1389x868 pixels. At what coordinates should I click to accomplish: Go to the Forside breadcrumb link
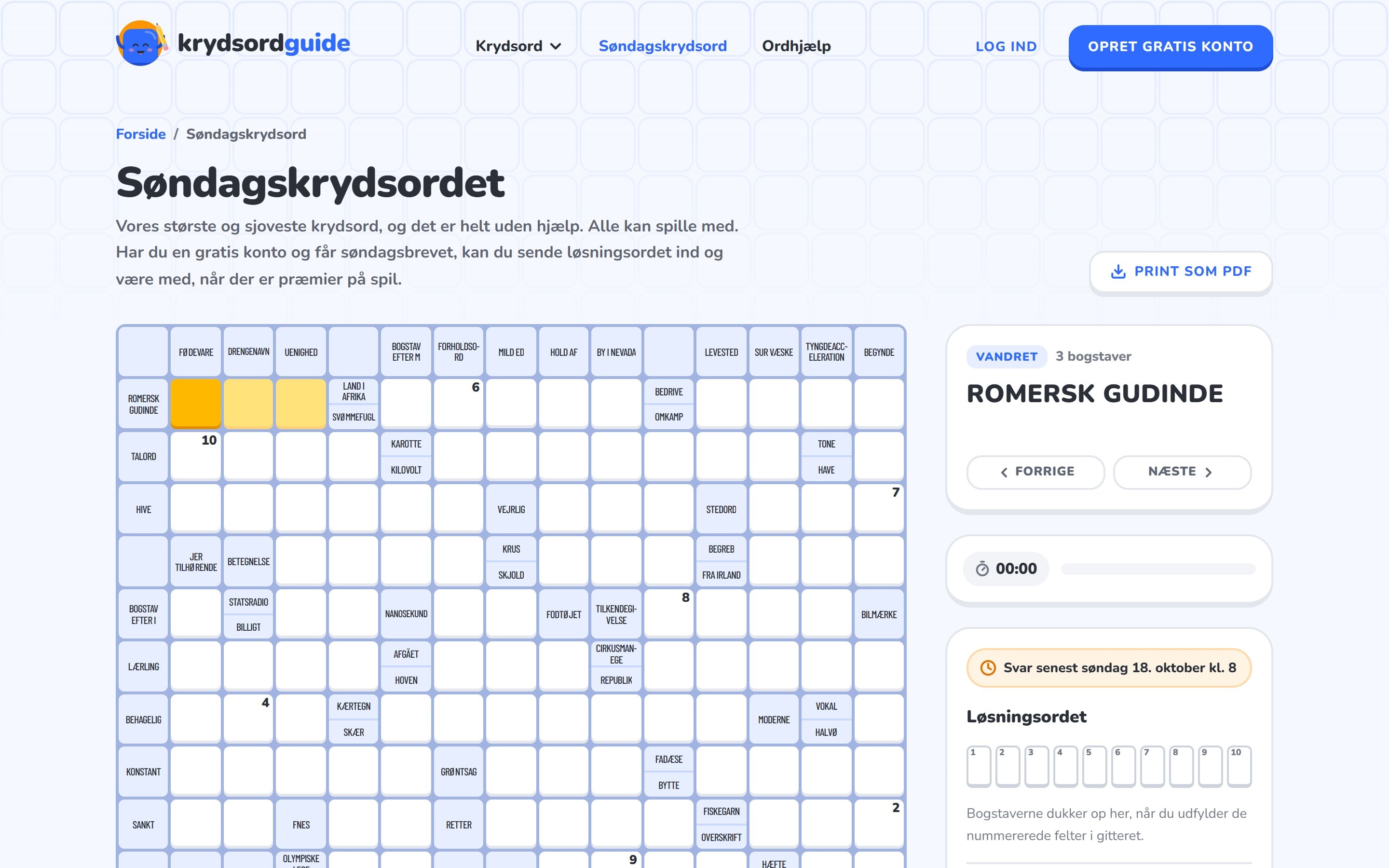(141, 134)
